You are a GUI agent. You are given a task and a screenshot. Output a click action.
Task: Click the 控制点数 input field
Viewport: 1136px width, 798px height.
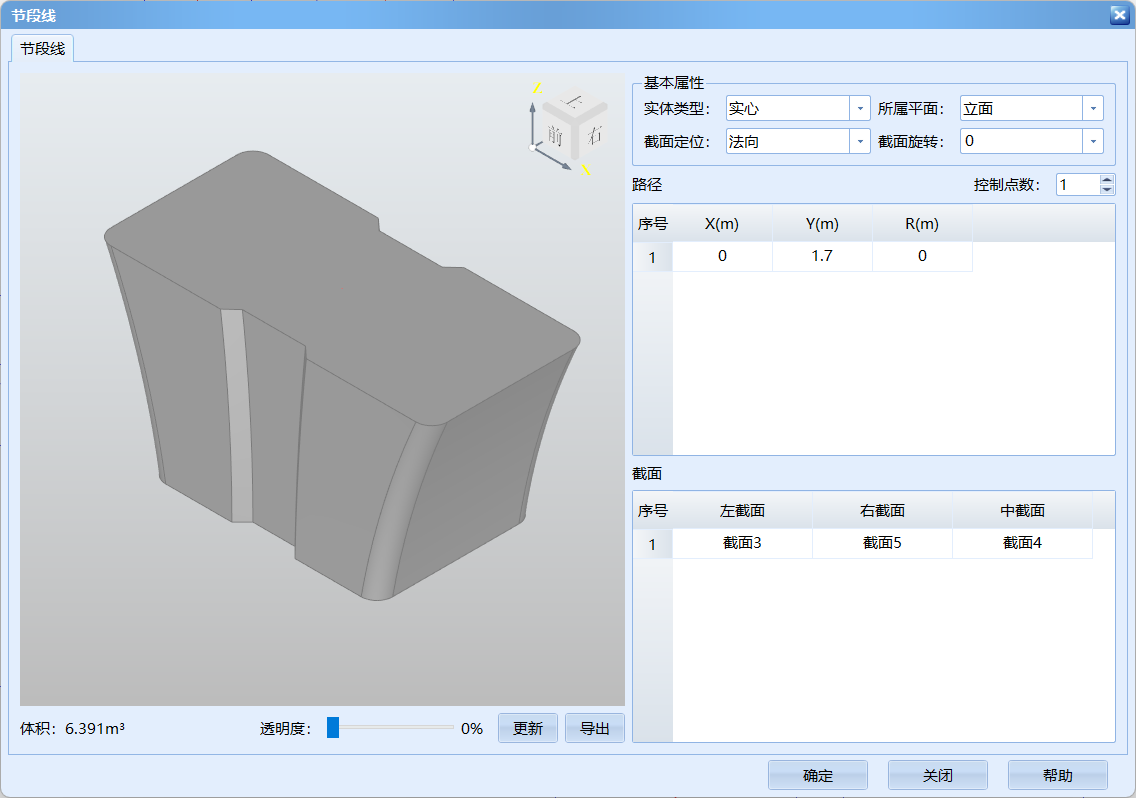click(x=1077, y=185)
